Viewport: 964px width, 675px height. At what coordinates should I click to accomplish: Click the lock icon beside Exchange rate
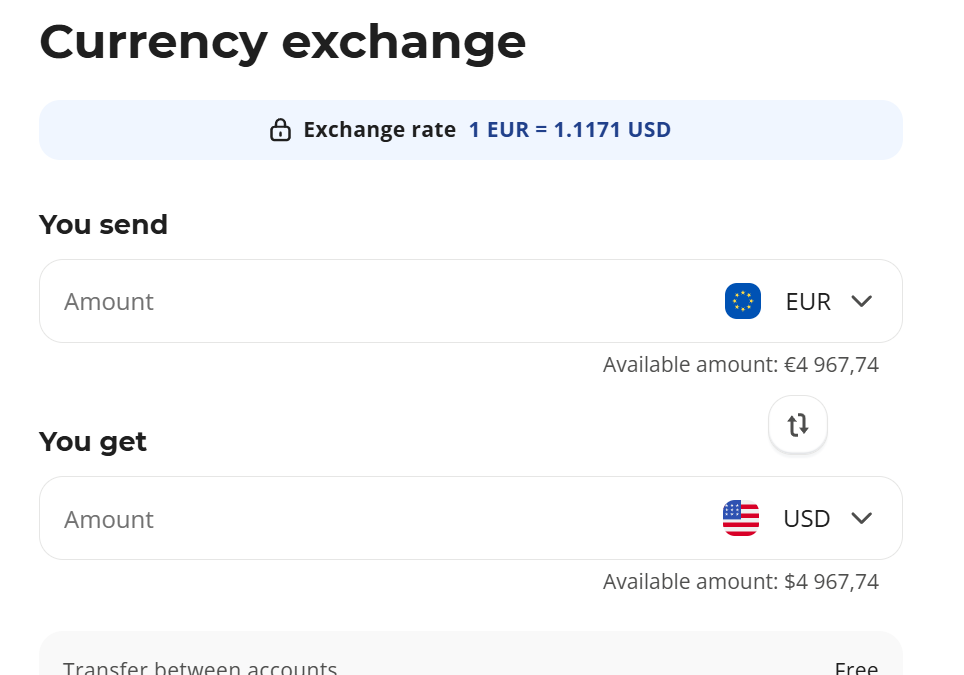point(280,130)
